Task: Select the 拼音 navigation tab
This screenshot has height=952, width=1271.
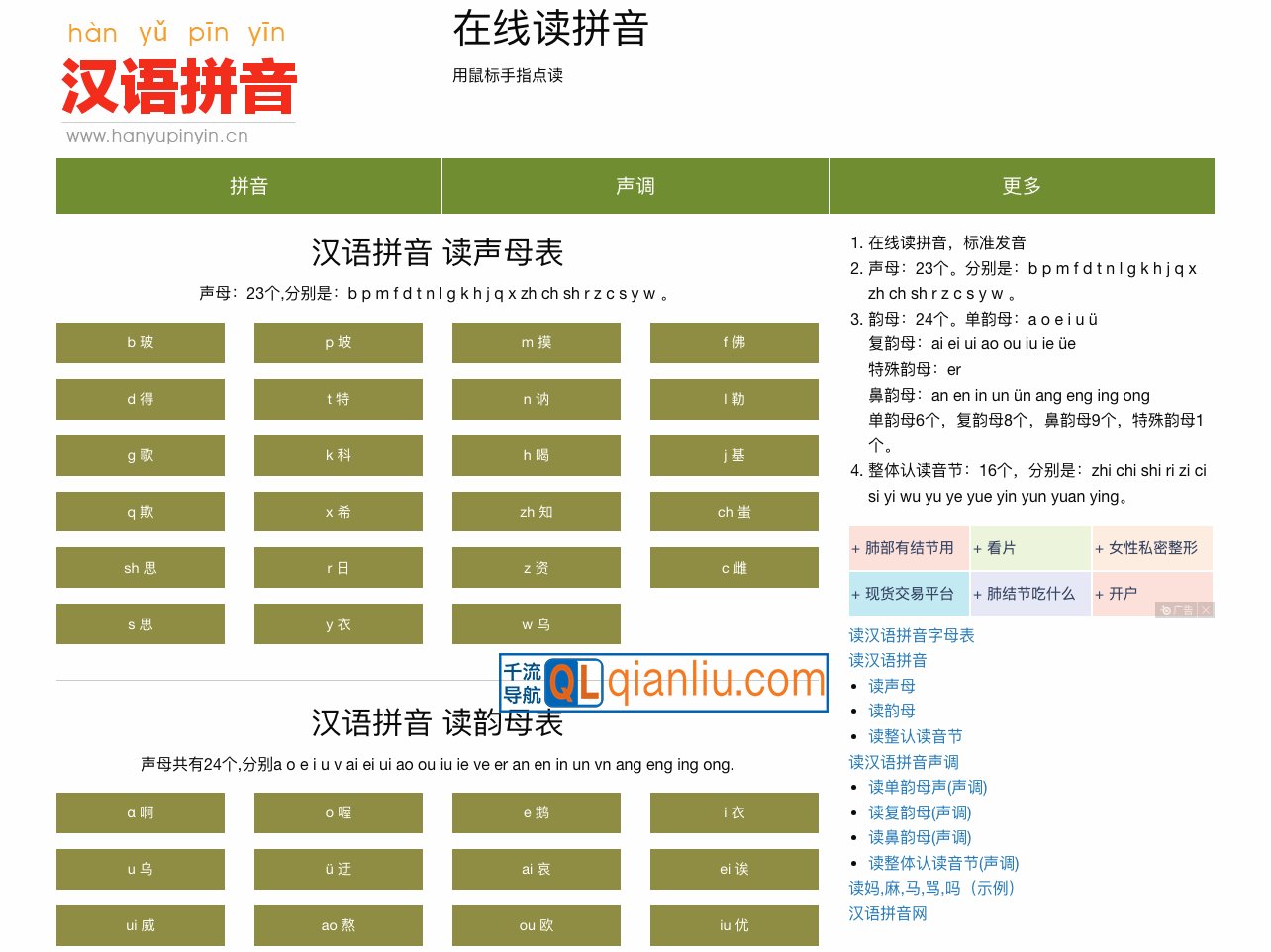Action: (248, 186)
